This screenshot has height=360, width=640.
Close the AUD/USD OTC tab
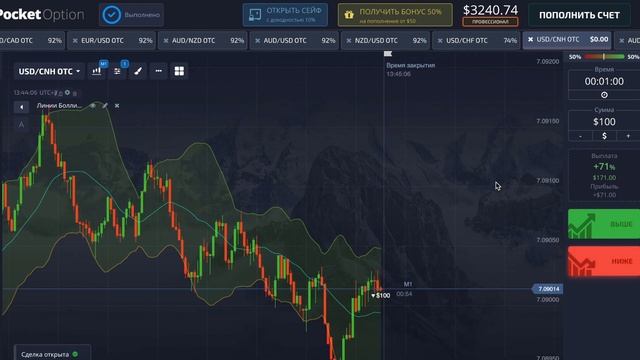tap(258, 41)
